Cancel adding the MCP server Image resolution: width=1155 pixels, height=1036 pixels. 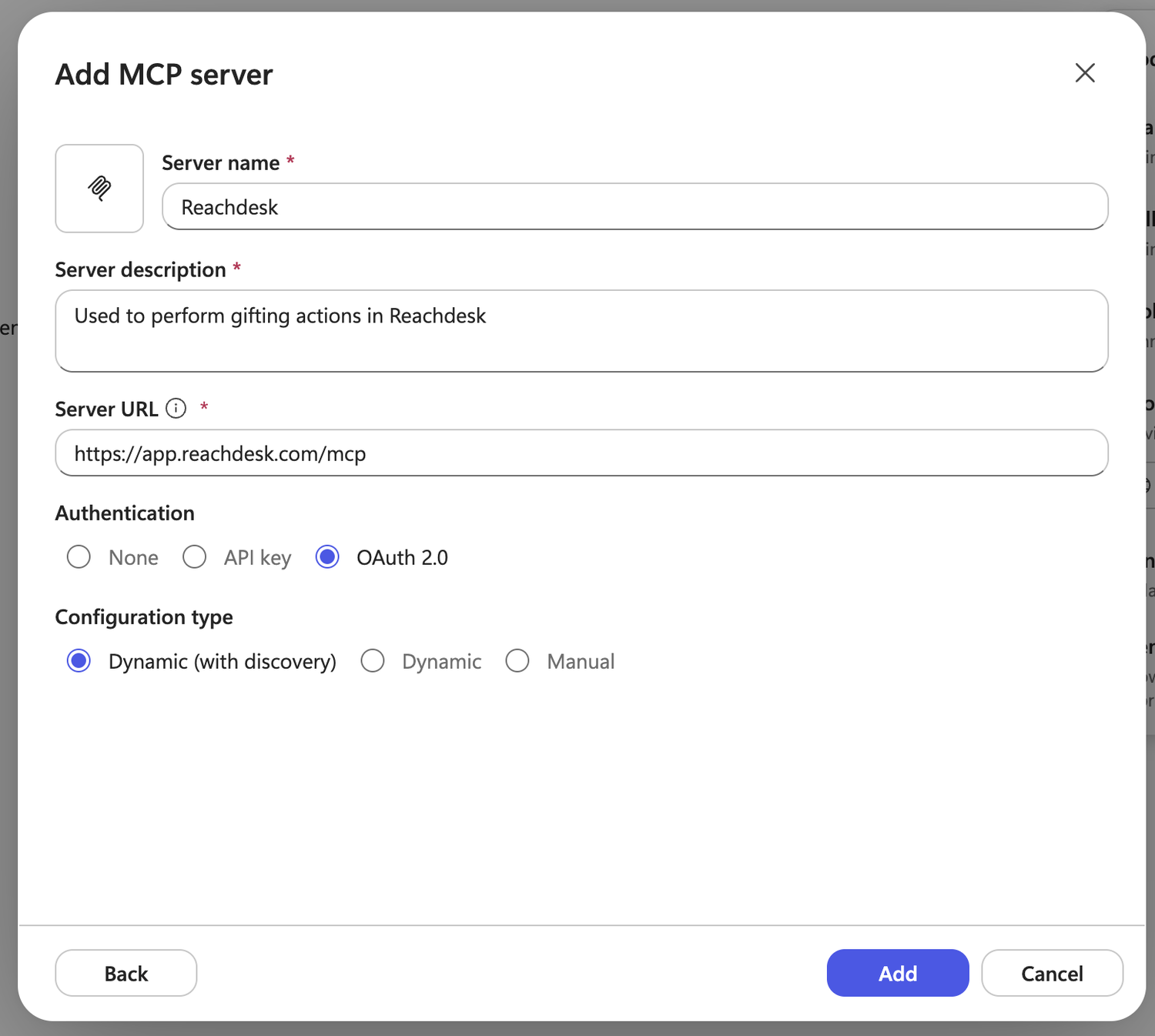point(1052,973)
